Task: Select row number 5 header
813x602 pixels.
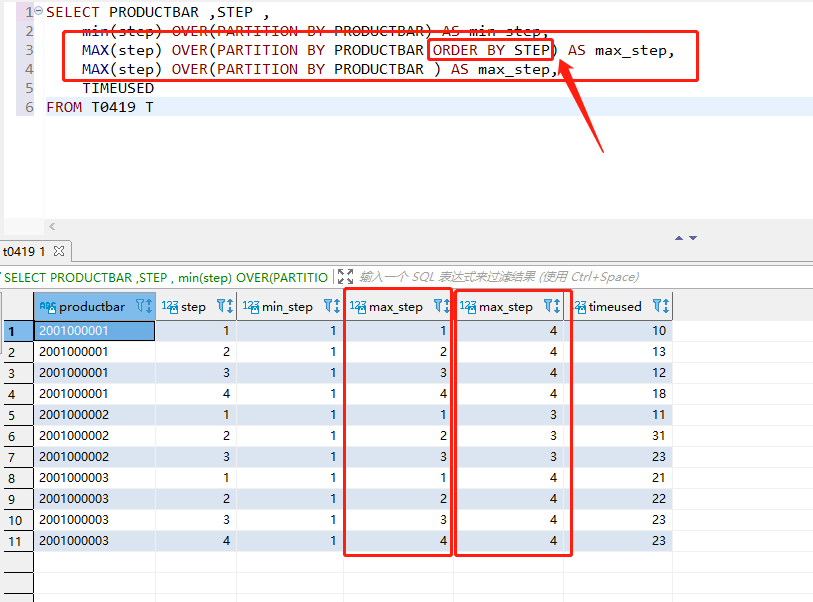Action: click(18, 415)
